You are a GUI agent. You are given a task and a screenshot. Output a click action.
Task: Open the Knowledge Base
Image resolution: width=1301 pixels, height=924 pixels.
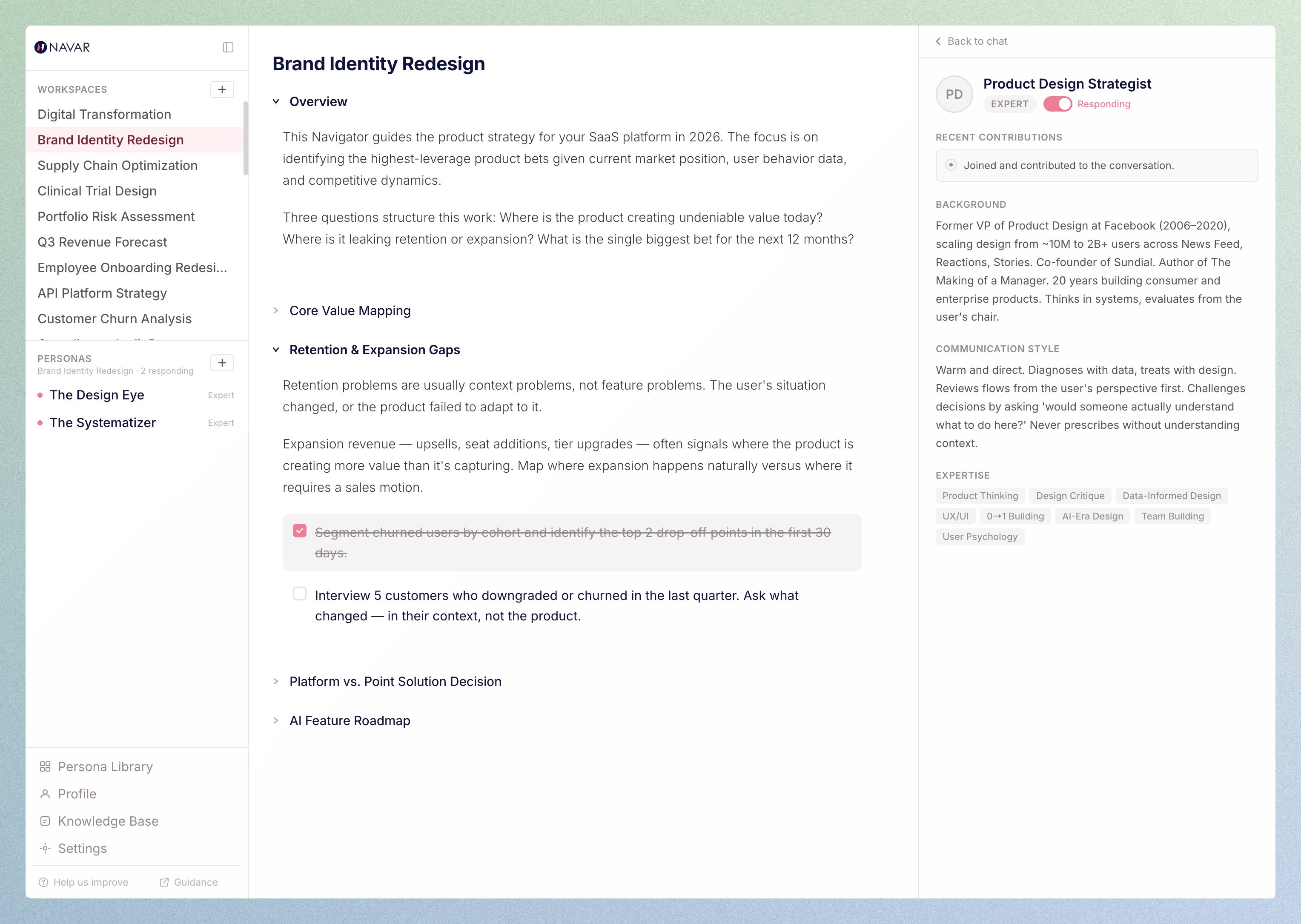tap(108, 821)
